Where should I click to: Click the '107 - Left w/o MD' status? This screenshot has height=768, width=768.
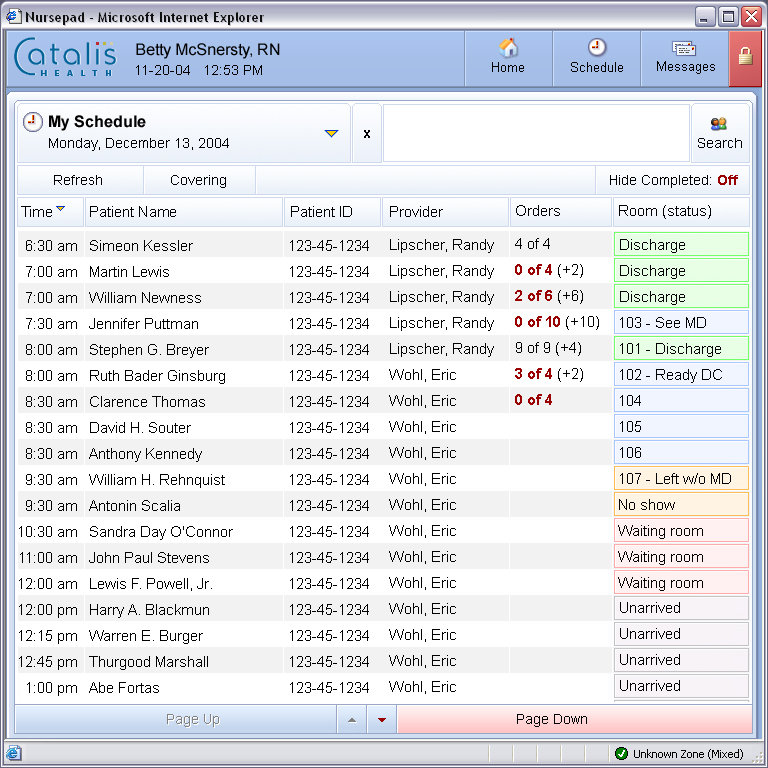point(681,478)
